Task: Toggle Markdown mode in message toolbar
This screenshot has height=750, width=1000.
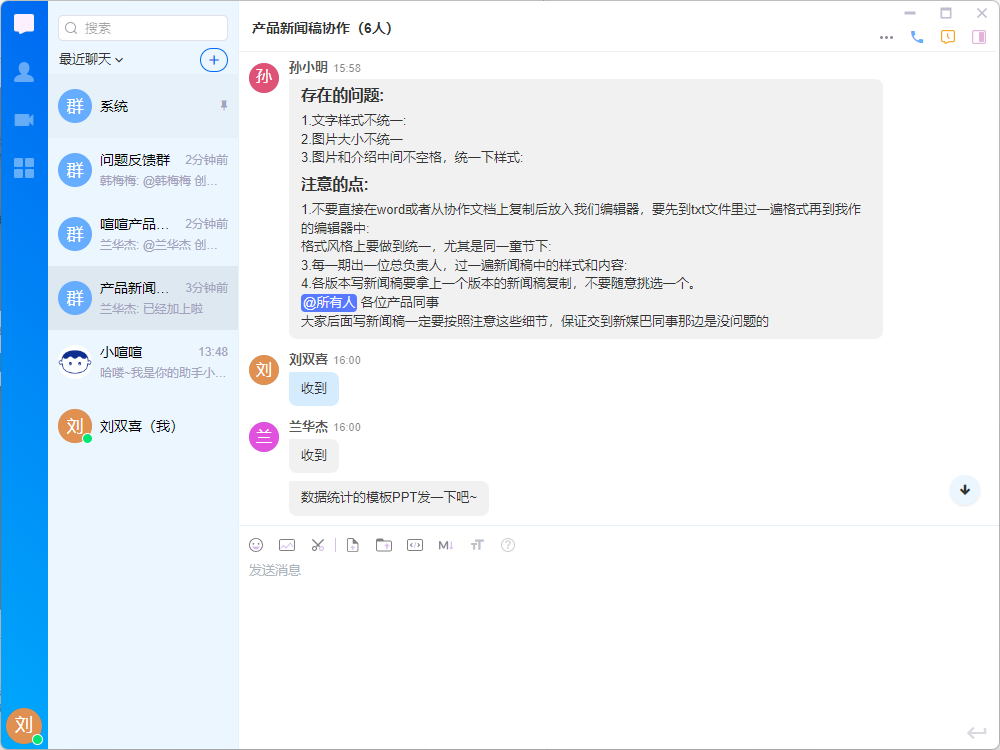Action: click(446, 545)
